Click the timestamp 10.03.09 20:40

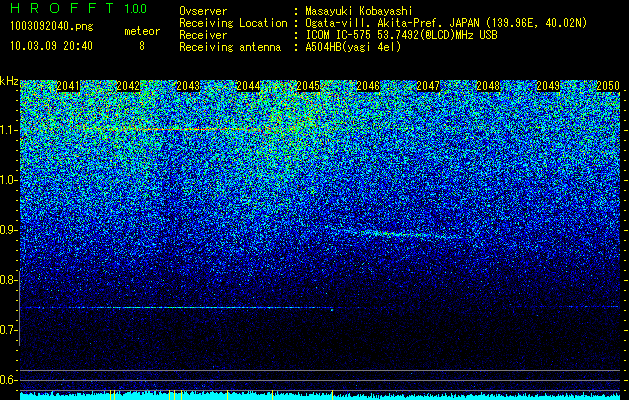coord(51,46)
